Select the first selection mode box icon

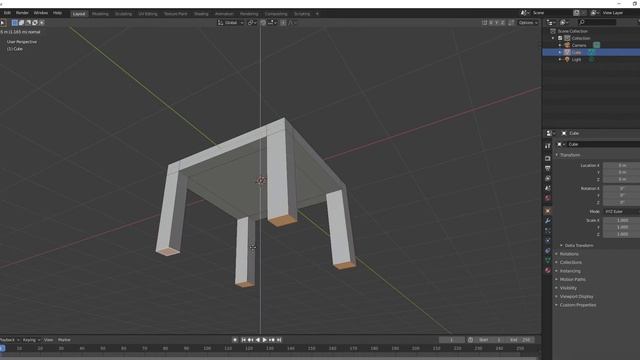pos(15,22)
